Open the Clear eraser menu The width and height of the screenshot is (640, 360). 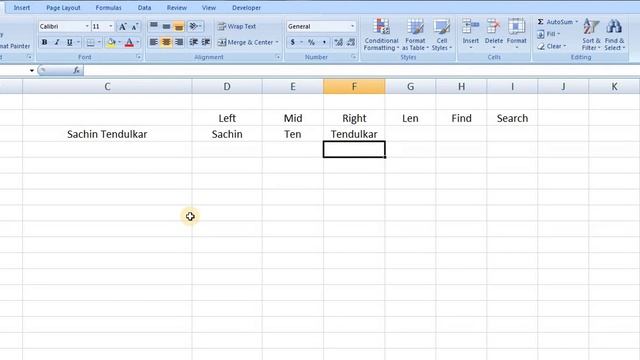[551, 47]
